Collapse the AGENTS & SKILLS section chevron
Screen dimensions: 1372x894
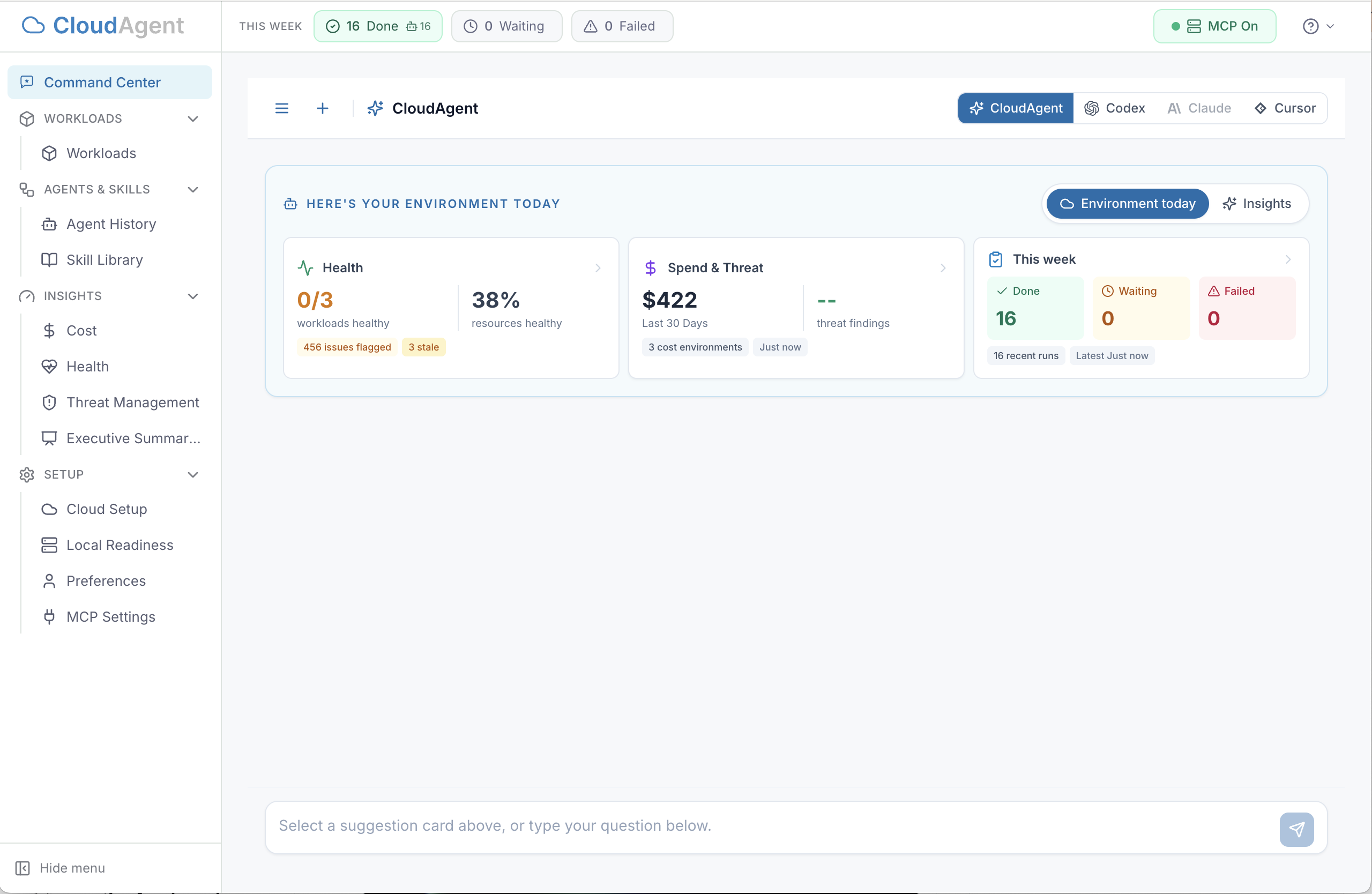[193, 190]
